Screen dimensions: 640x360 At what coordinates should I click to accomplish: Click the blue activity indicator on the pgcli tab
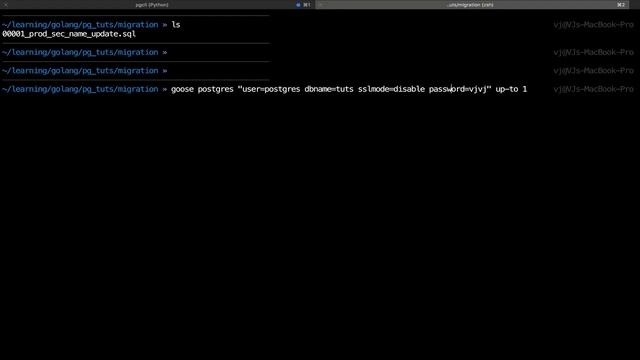298,5
